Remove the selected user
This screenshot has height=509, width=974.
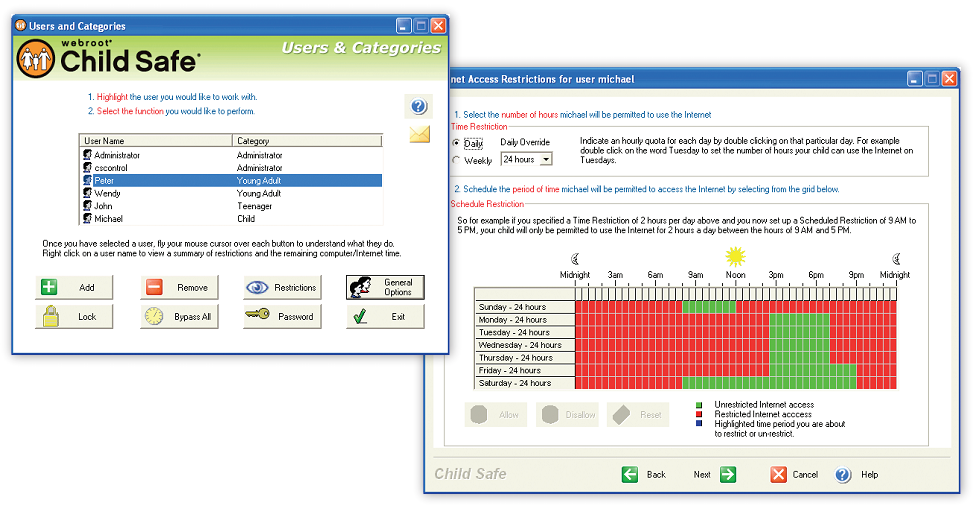180,287
